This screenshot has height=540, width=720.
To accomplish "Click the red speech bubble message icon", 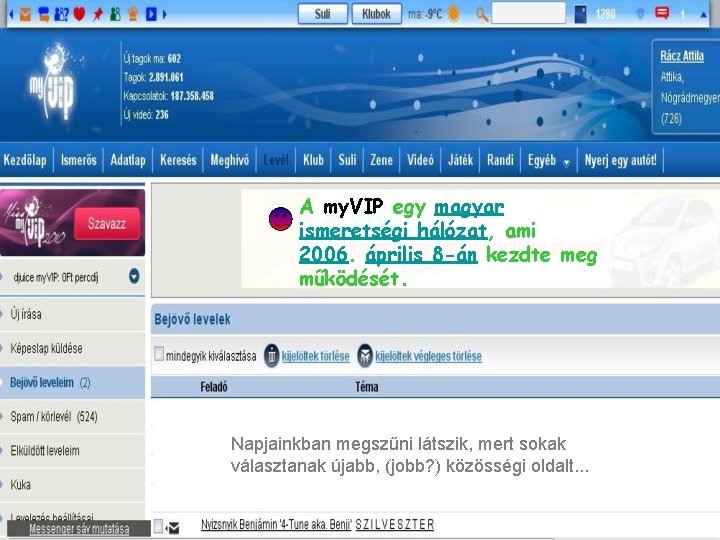I will tap(662, 13).
